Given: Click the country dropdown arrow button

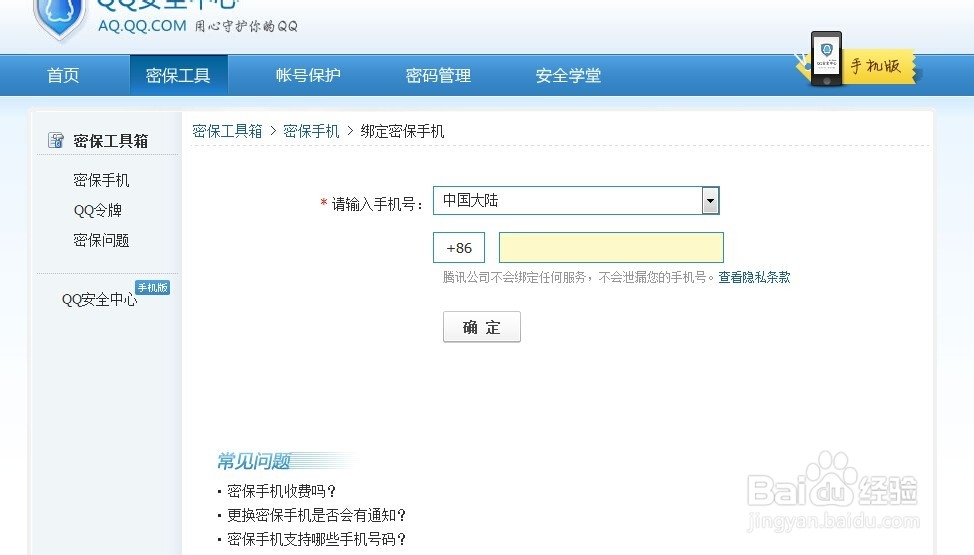Looking at the screenshot, I should coord(710,201).
